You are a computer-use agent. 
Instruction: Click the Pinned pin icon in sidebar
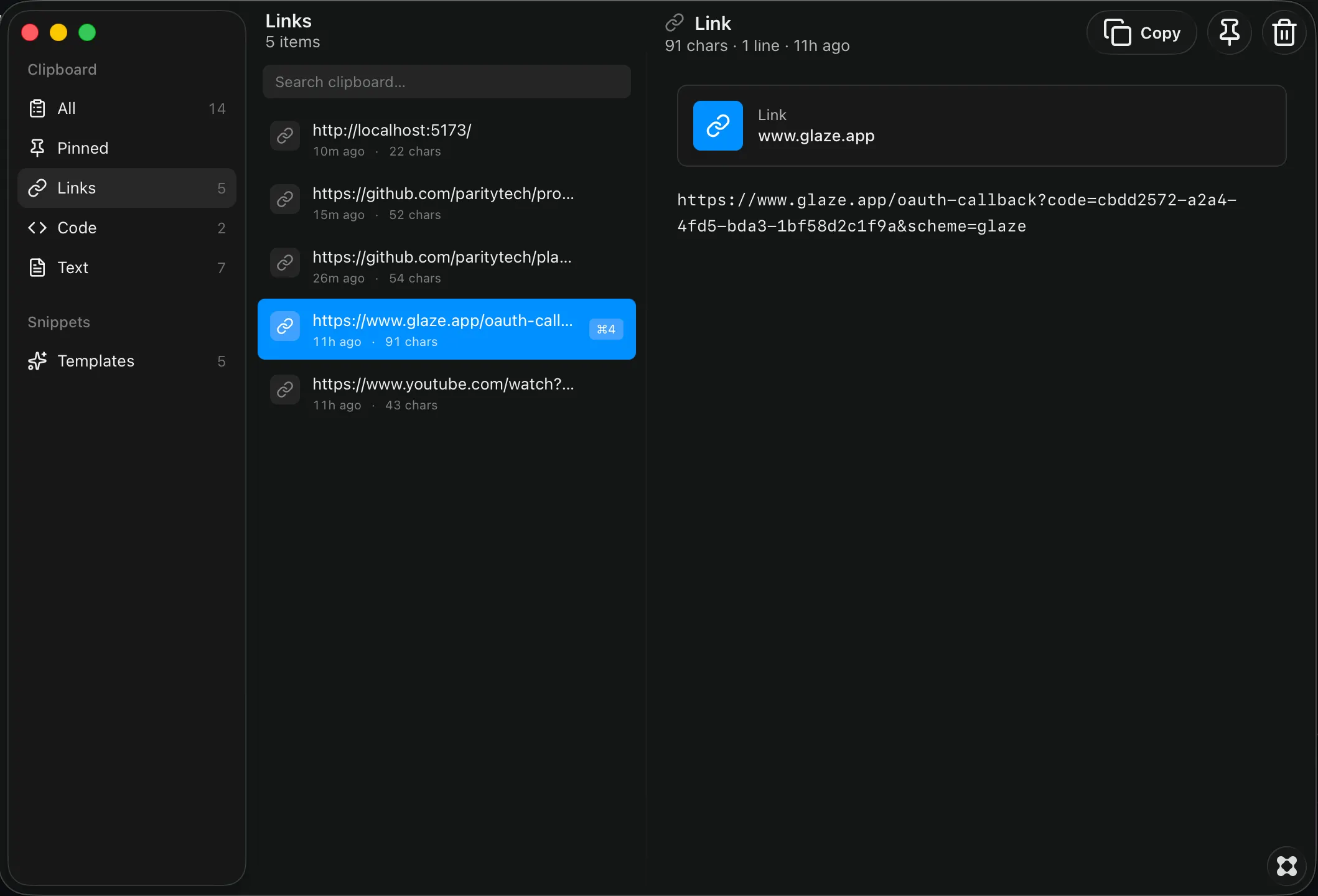click(37, 148)
